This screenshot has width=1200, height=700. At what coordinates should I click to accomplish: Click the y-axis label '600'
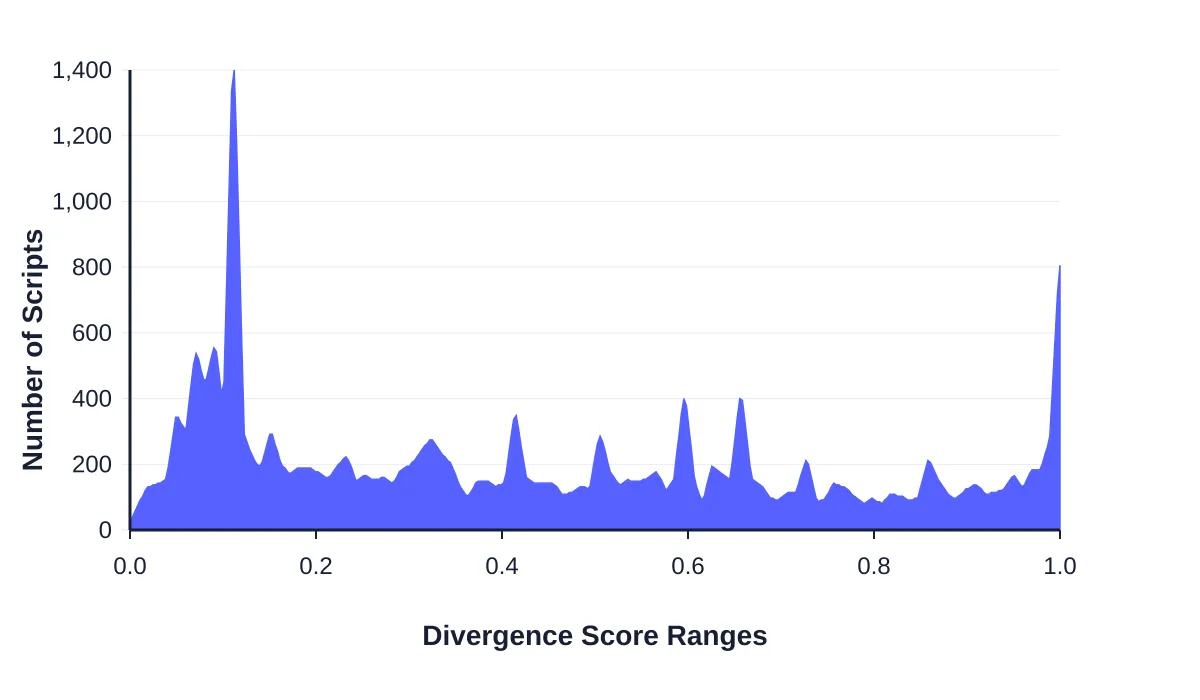[92, 333]
